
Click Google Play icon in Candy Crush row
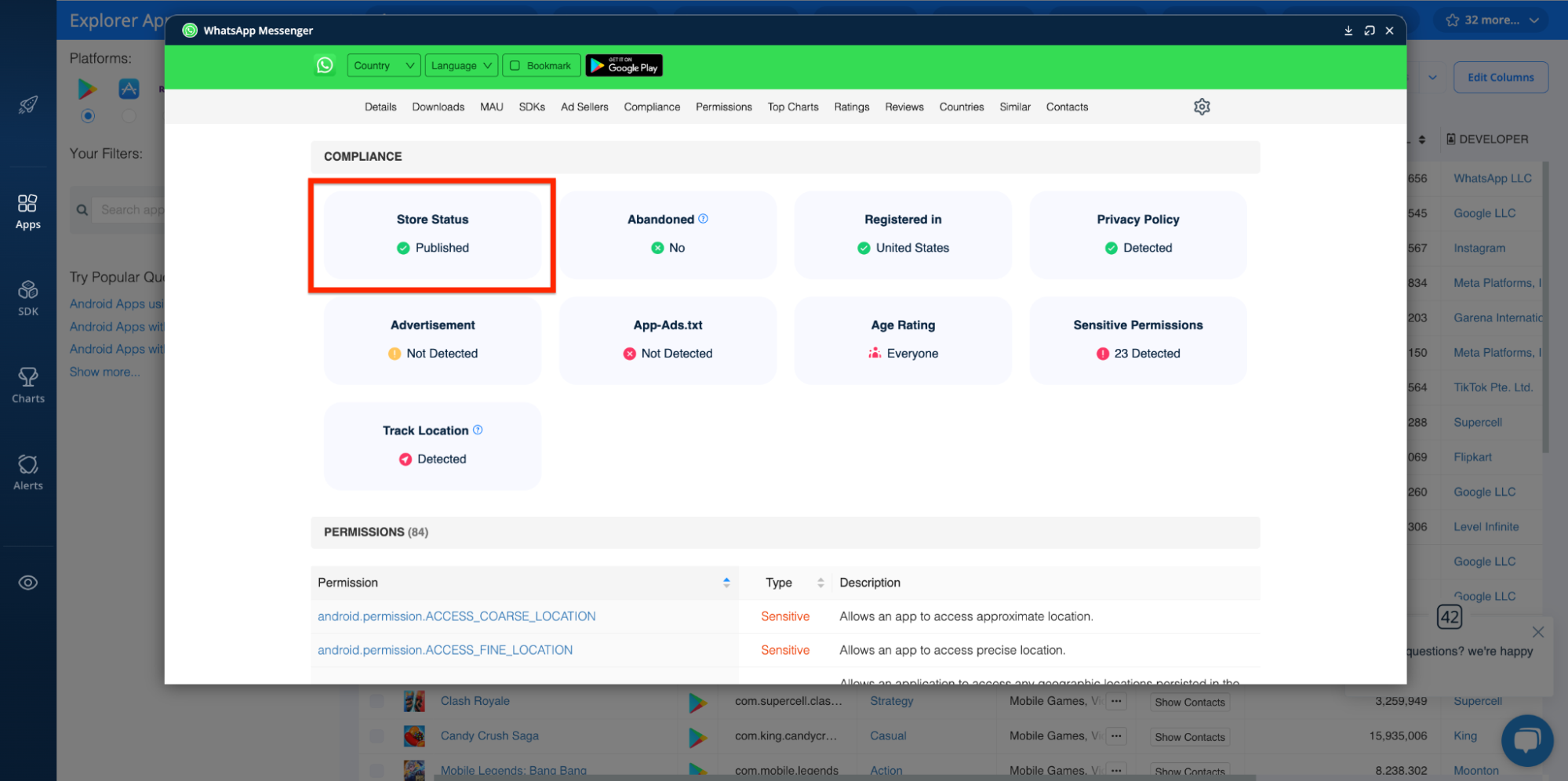click(x=697, y=736)
